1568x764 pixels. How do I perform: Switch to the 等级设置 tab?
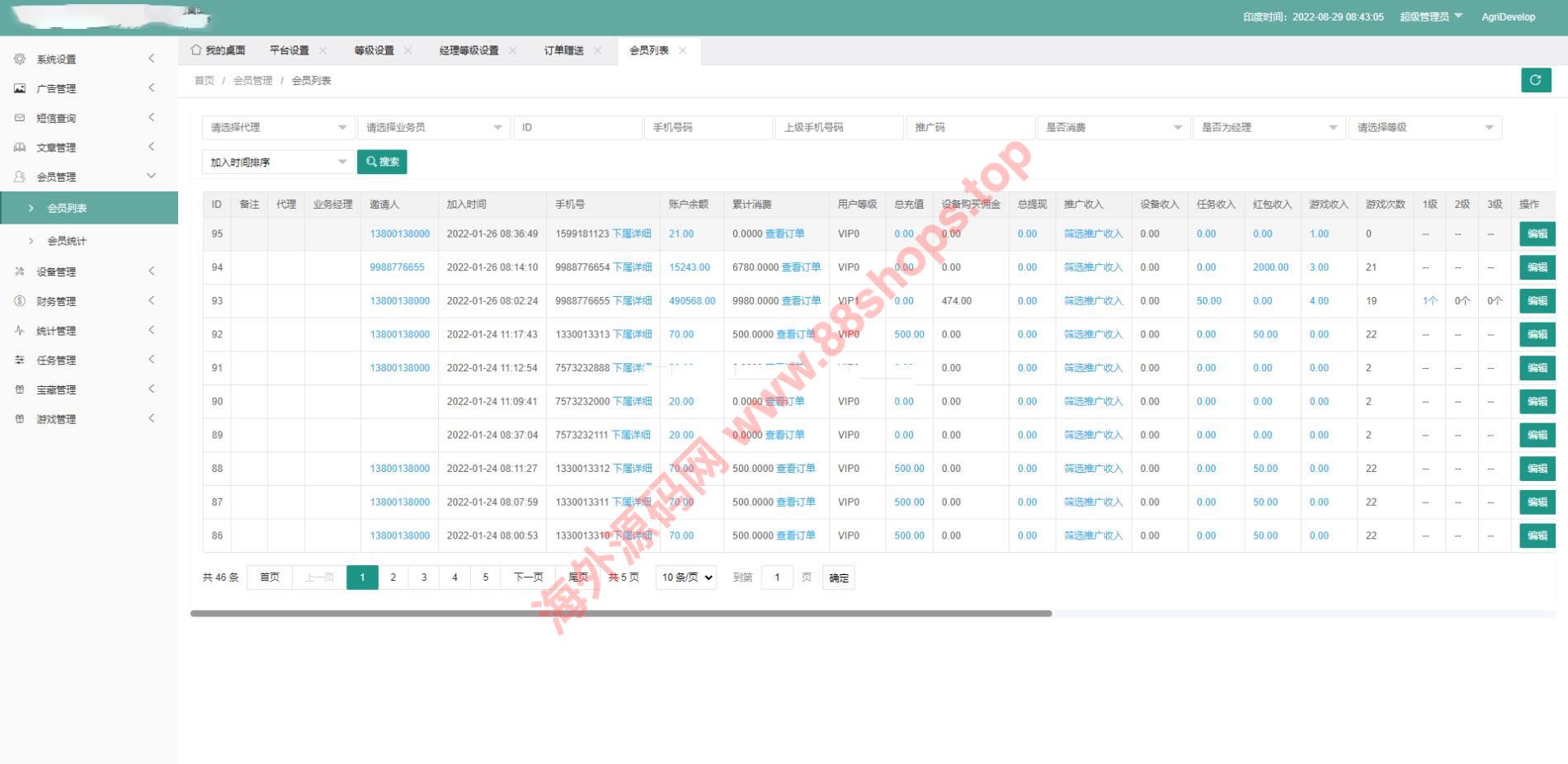374,50
